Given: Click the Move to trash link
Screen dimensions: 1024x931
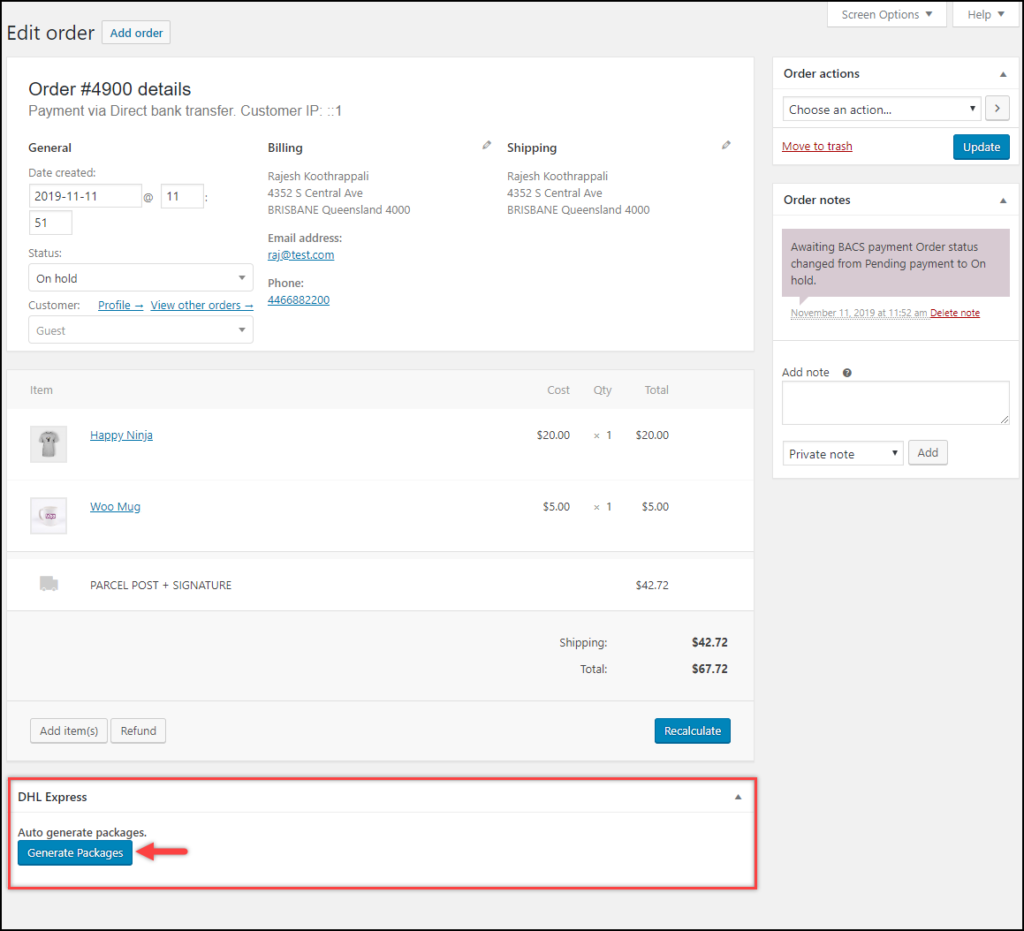Looking at the screenshot, I should [x=817, y=146].
